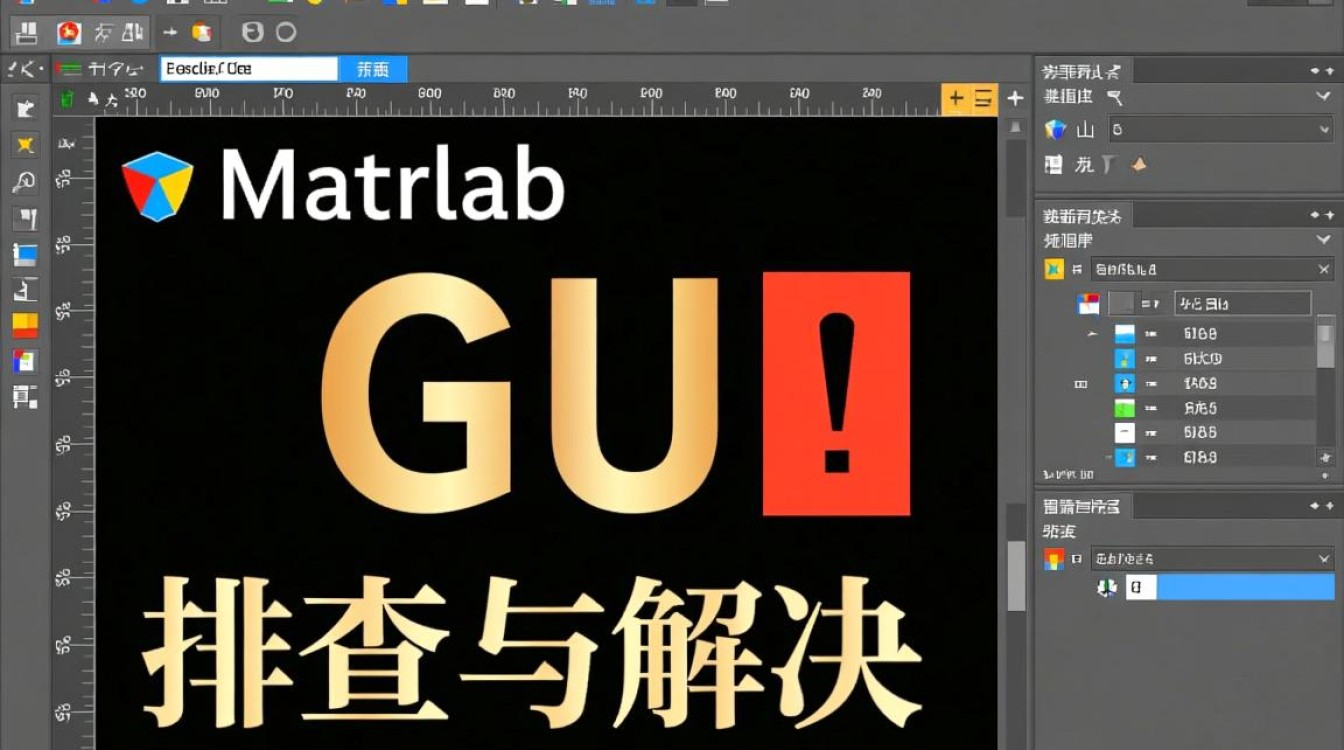Screen dimensions: 1344x750
Task: Click the layer list scrollbar down arrow
Action: click(1325, 456)
